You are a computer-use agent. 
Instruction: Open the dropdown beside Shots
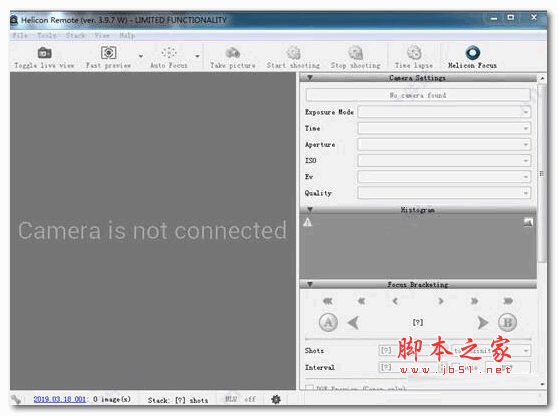(491, 351)
